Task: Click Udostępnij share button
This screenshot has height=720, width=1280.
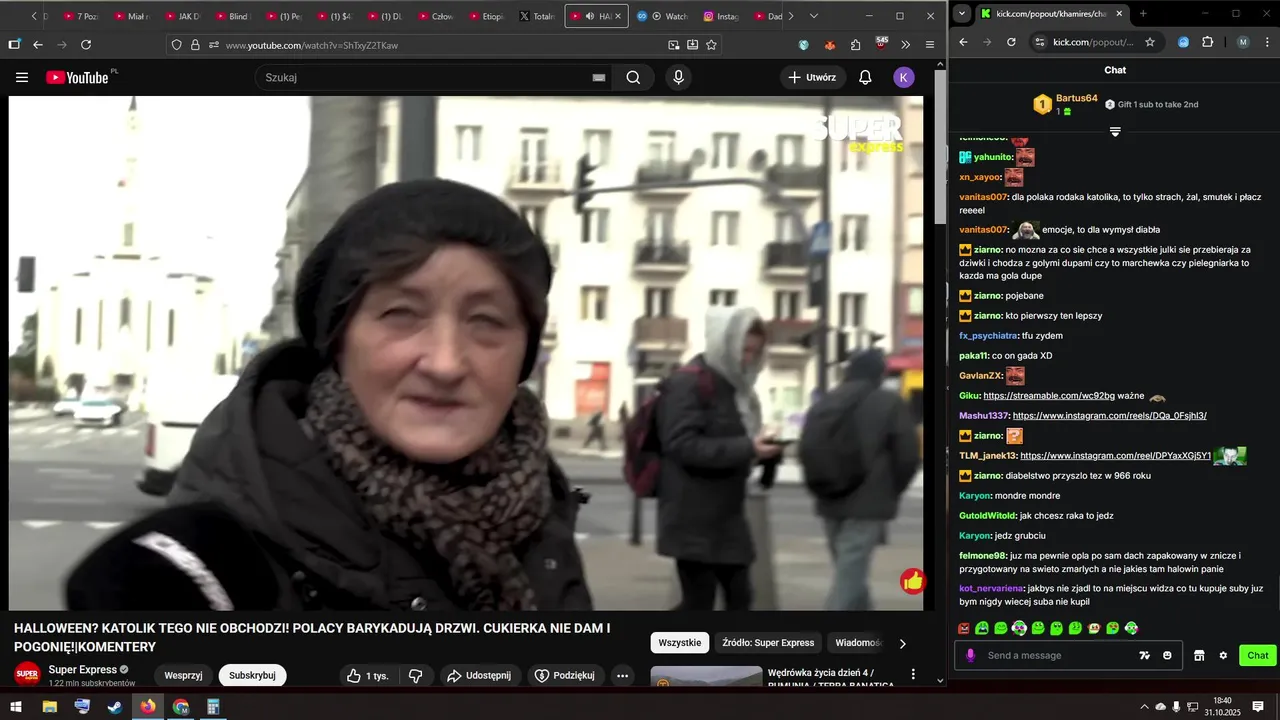Action: click(478, 676)
